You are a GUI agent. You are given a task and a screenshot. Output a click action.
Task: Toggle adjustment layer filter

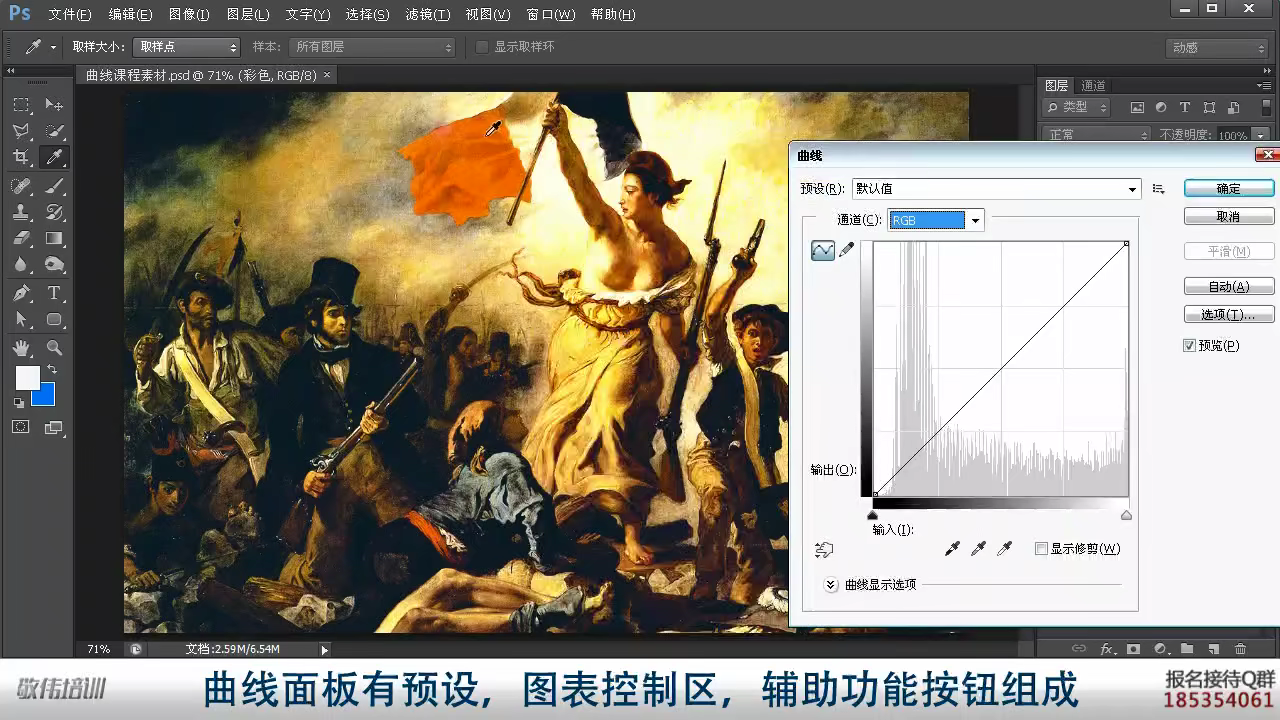tap(1161, 107)
